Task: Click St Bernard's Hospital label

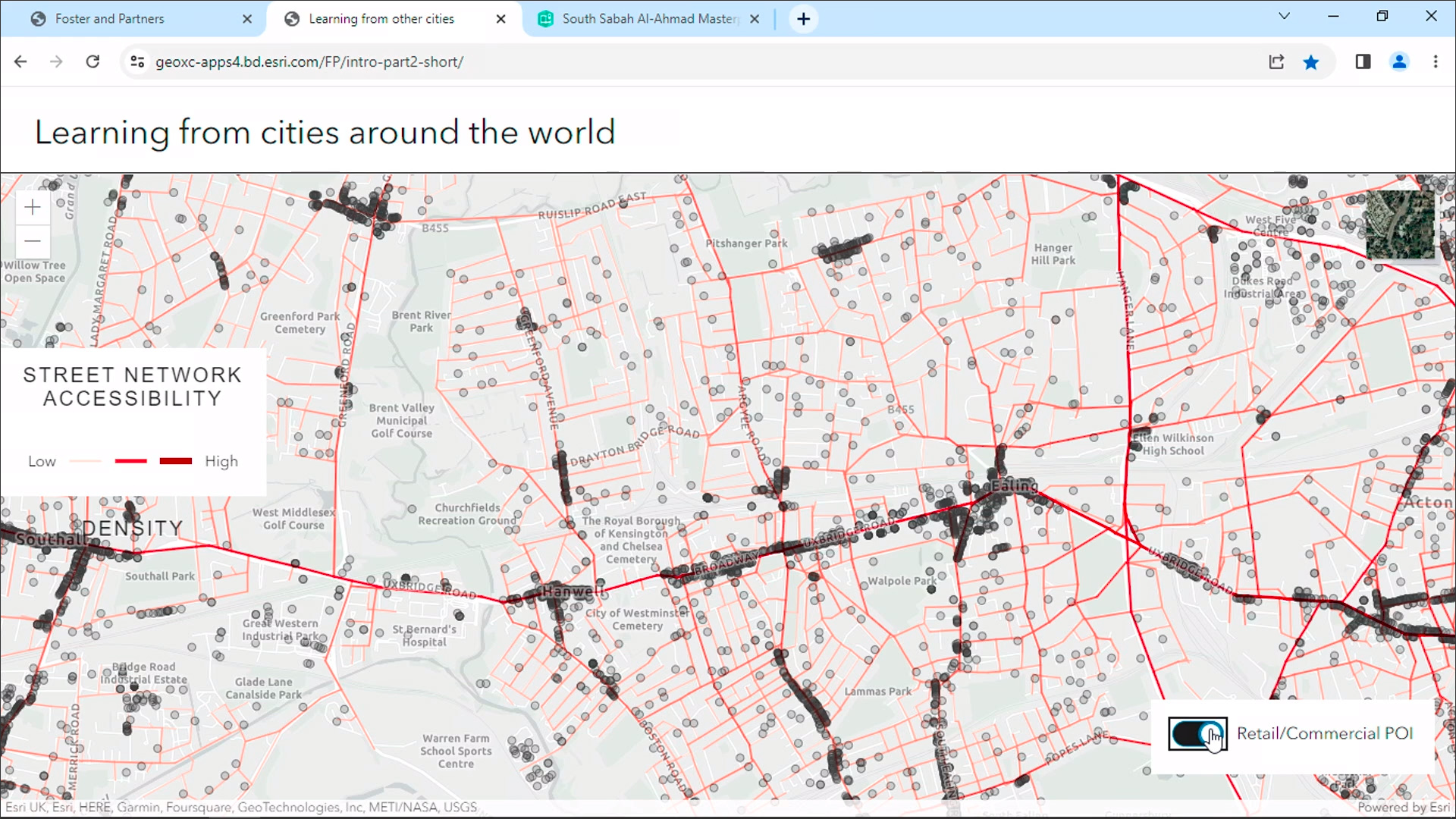Action: pyautogui.click(x=425, y=635)
